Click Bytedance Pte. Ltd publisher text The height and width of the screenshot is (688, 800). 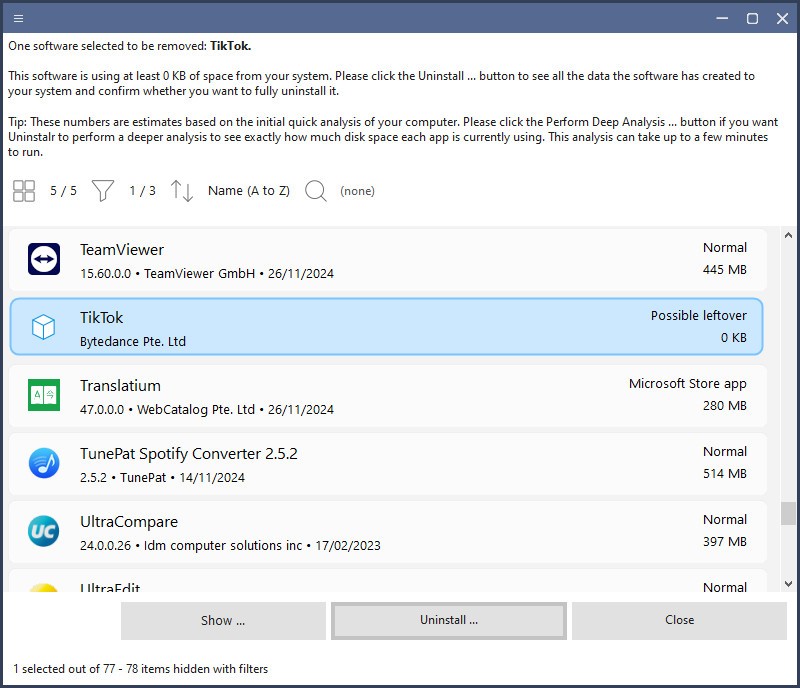(133, 341)
